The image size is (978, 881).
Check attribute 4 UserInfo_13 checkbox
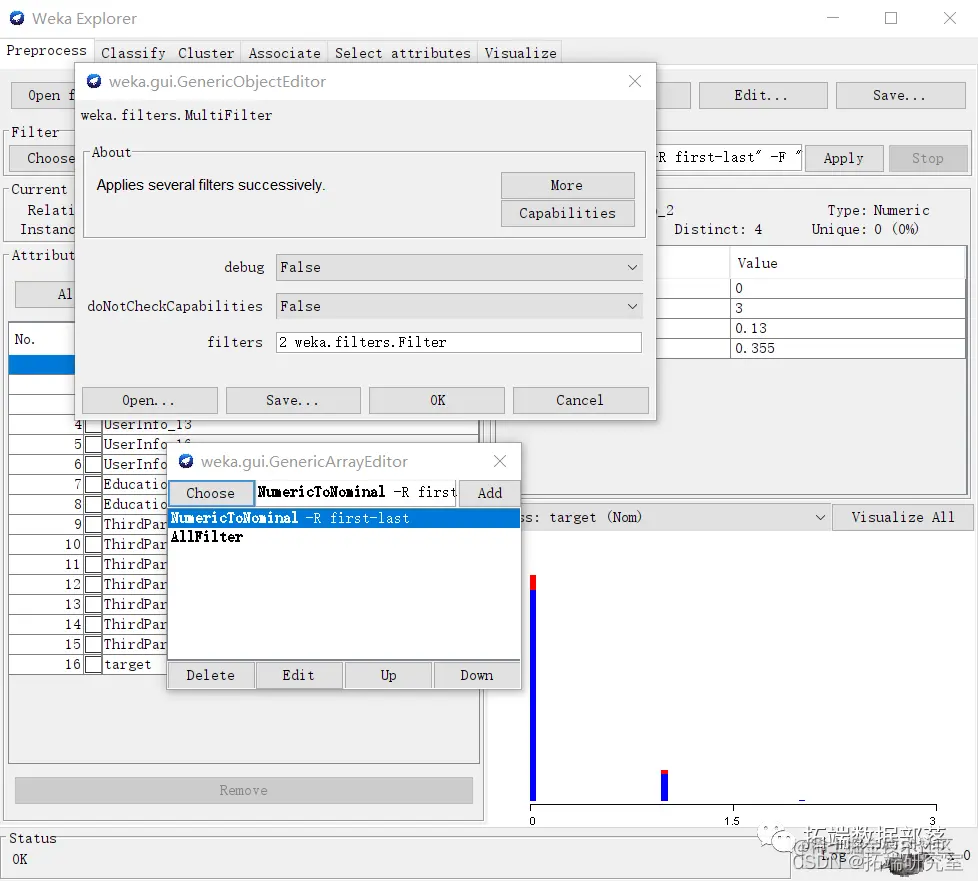93,425
